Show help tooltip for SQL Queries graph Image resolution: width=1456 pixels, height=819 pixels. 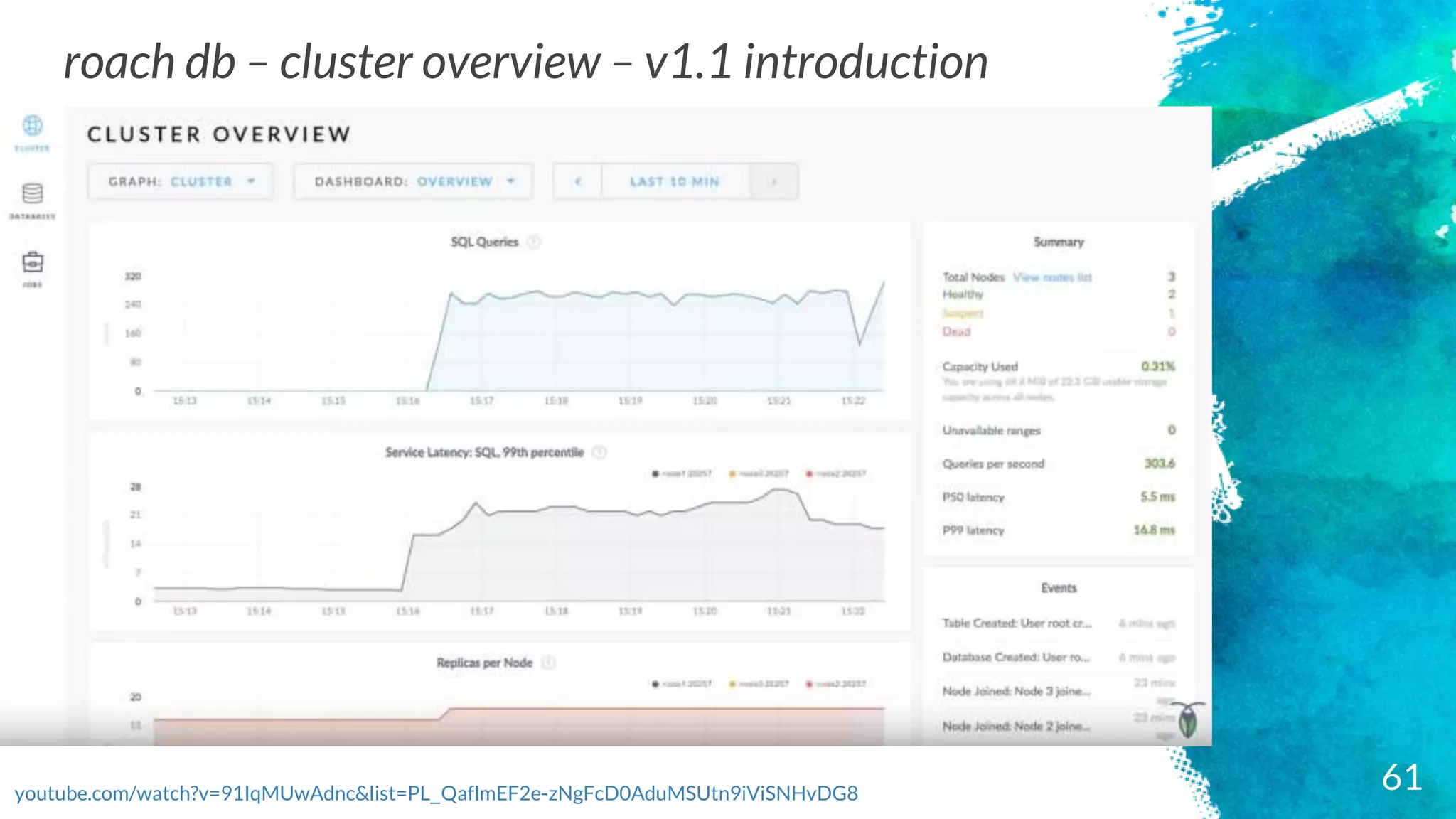[534, 242]
